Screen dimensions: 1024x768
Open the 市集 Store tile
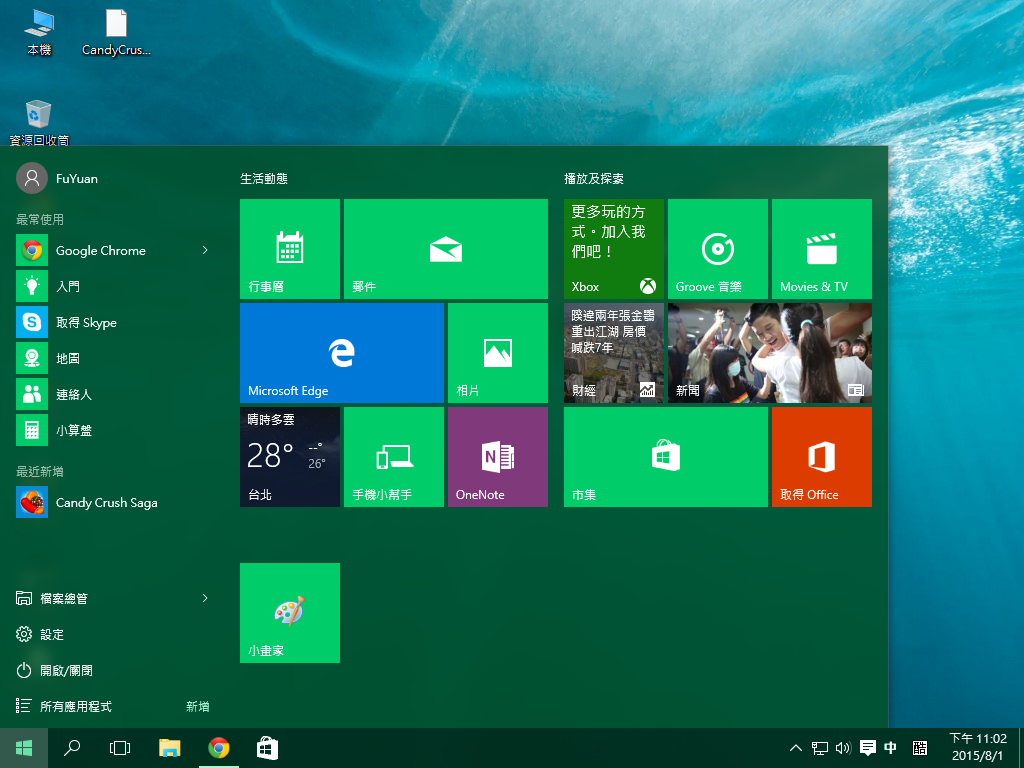tap(665, 456)
